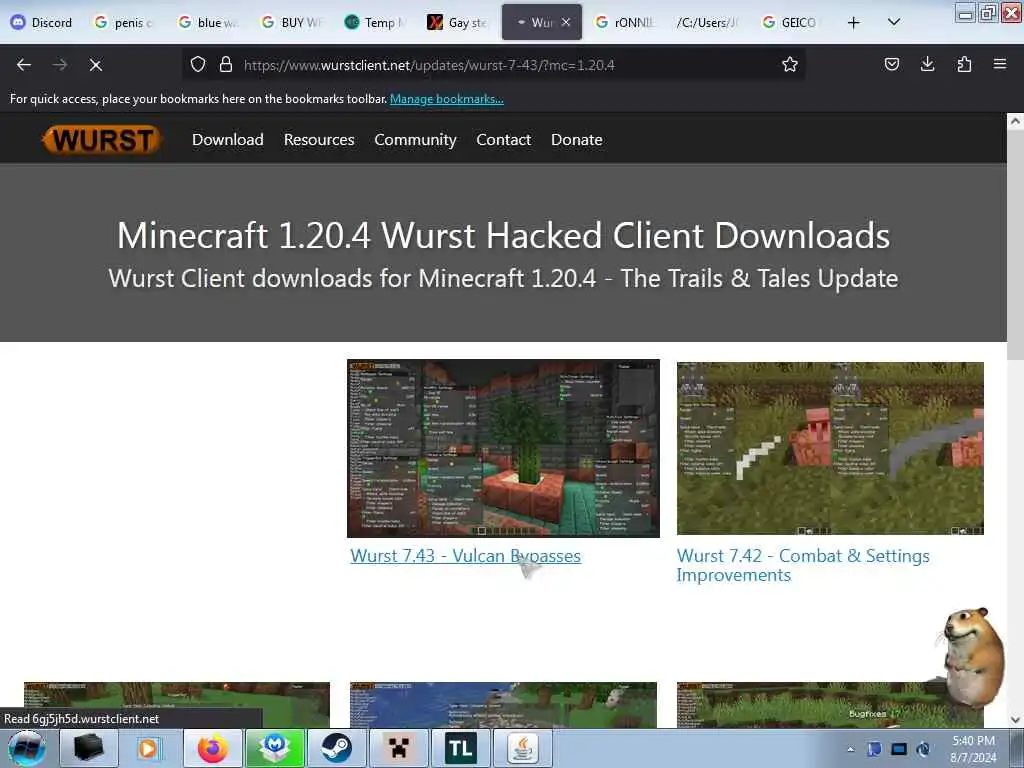Click the Wurst 7.43 screenshot thumbnail
Viewport: 1024px width, 768px height.
coord(504,448)
